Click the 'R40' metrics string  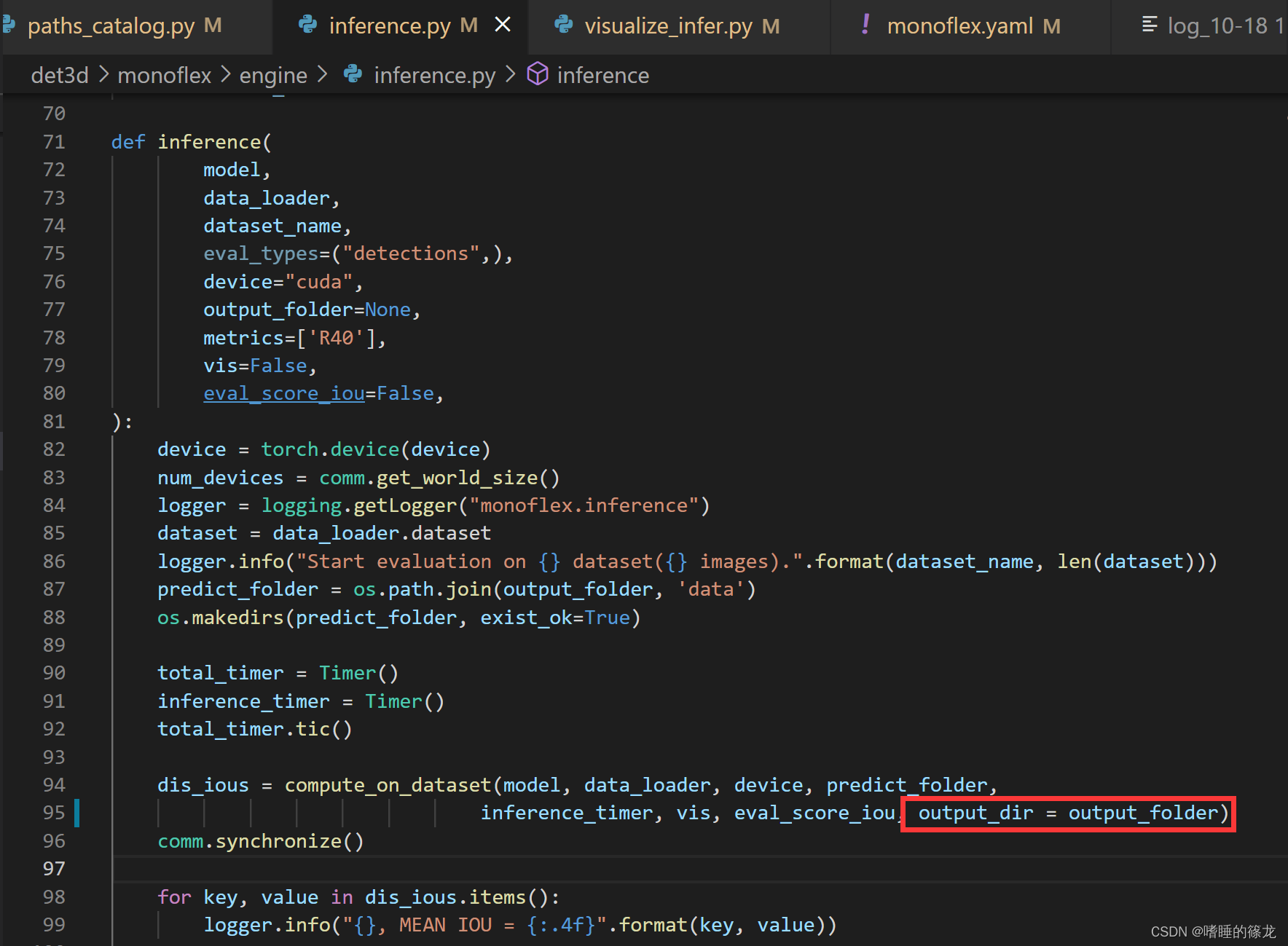pyautogui.click(x=336, y=338)
